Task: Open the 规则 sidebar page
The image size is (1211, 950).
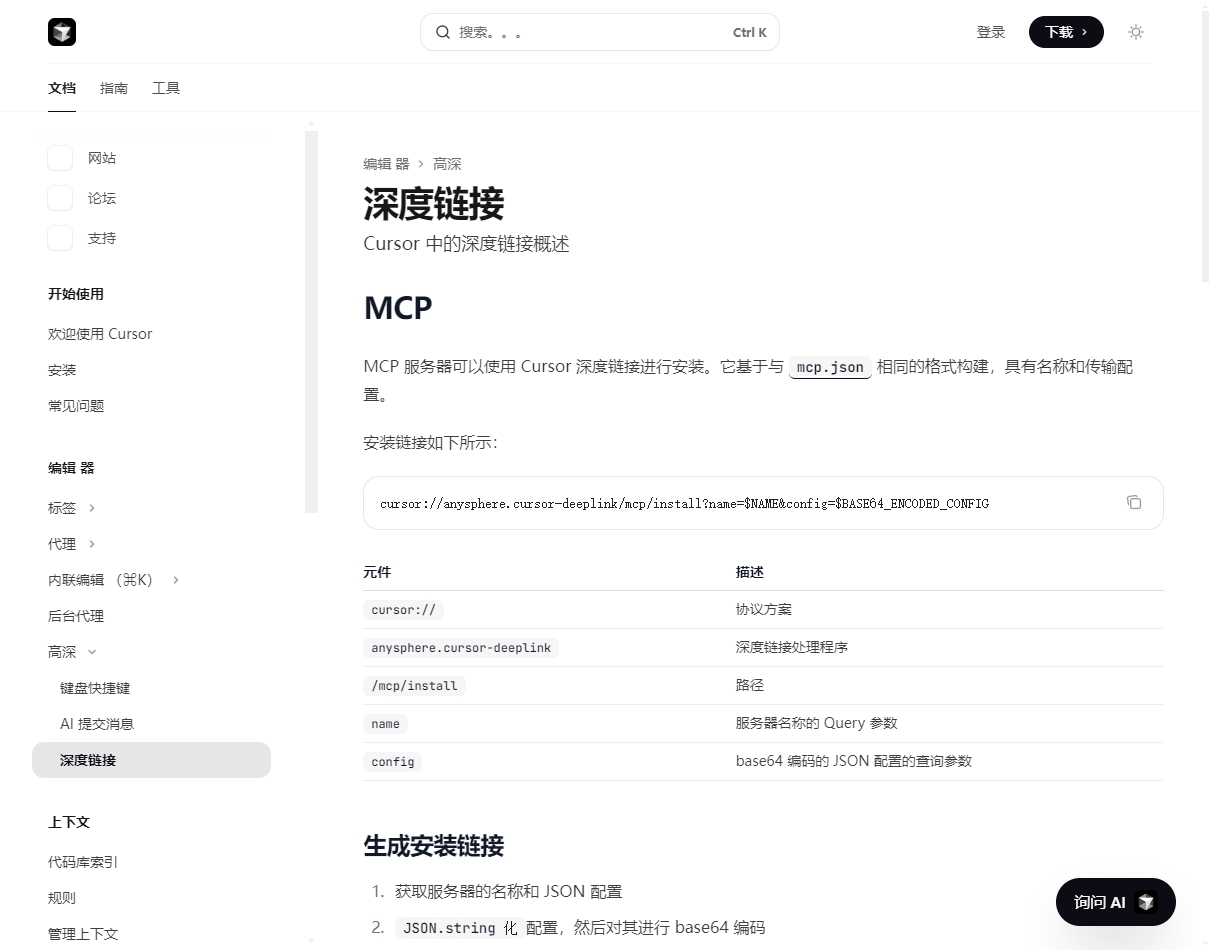Action: coord(62,898)
